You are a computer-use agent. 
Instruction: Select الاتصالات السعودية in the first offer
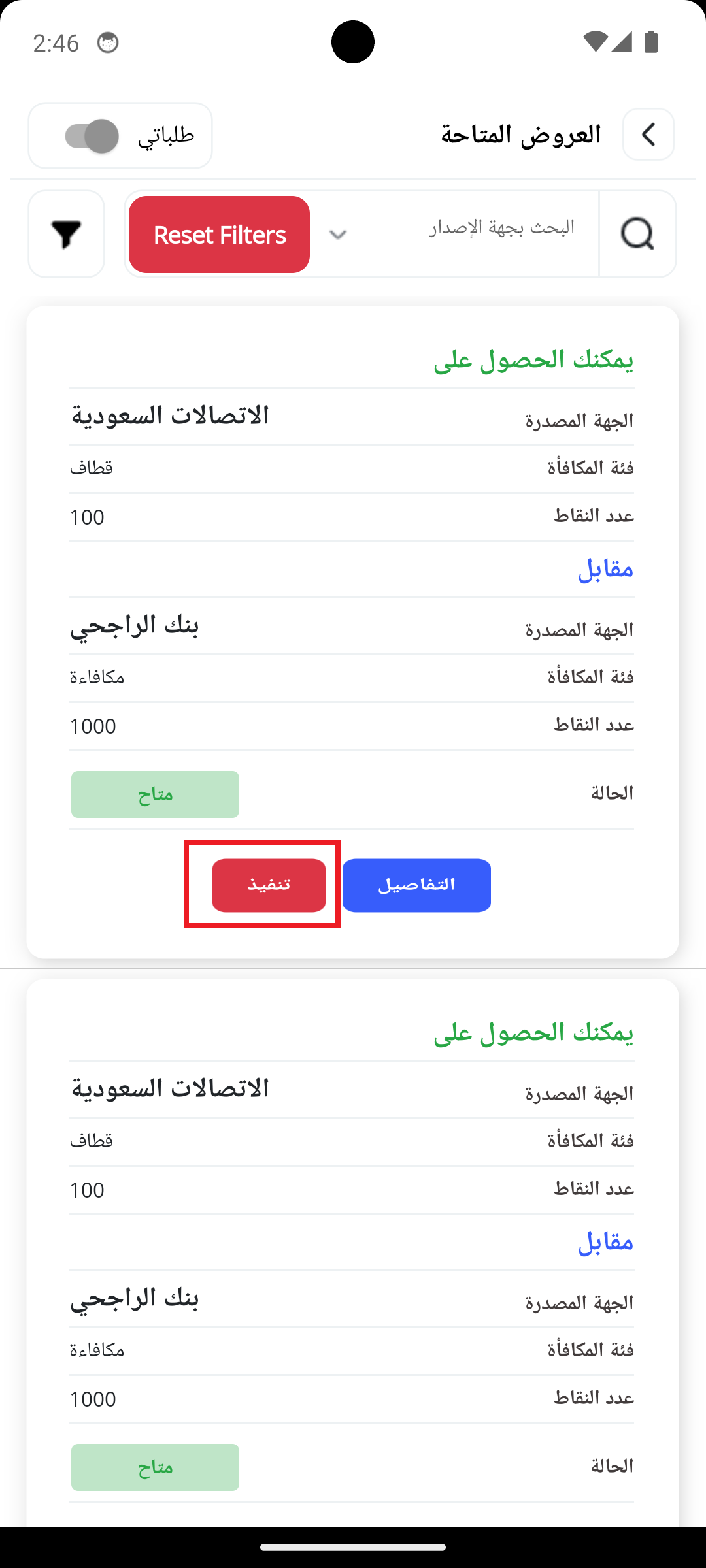click(170, 416)
